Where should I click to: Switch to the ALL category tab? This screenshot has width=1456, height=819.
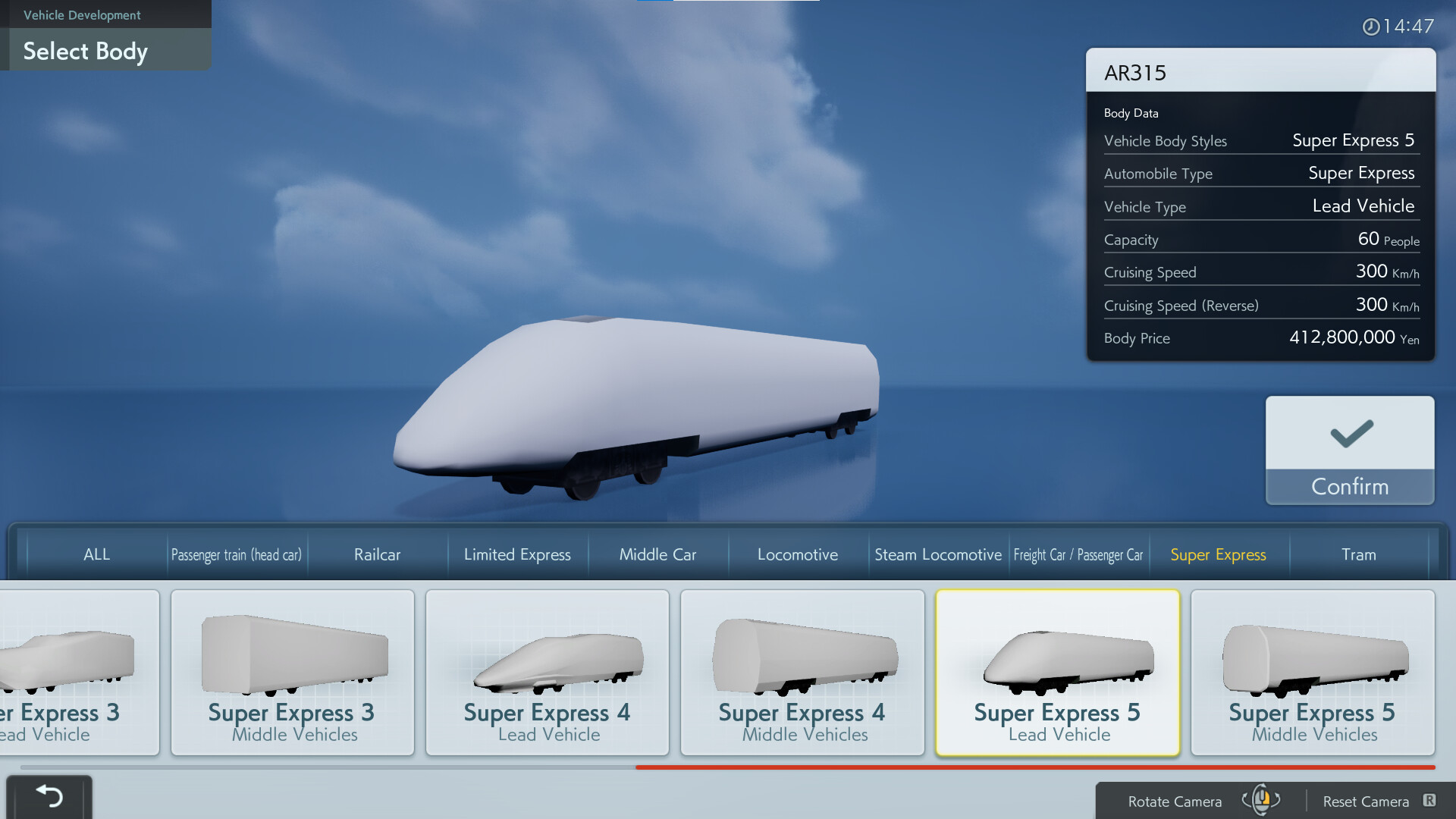96,554
